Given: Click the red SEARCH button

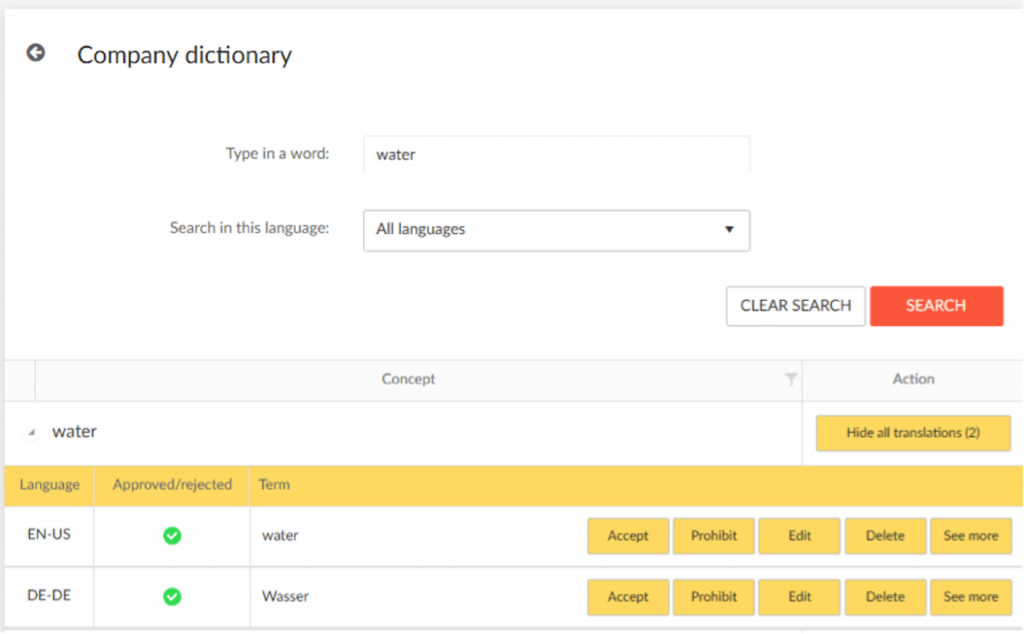Looking at the screenshot, I should click(x=936, y=306).
